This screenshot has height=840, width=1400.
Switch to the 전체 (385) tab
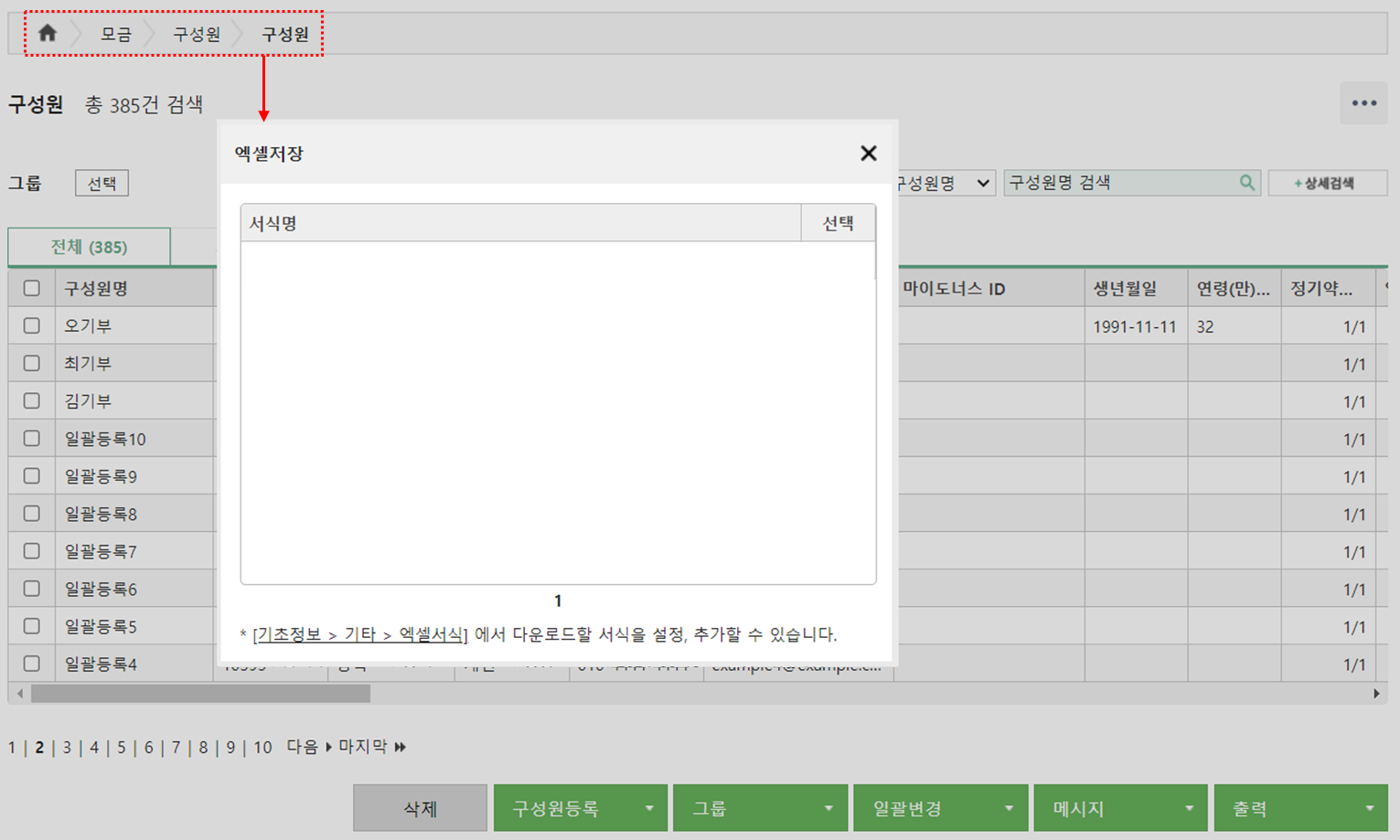click(x=89, y=247)
